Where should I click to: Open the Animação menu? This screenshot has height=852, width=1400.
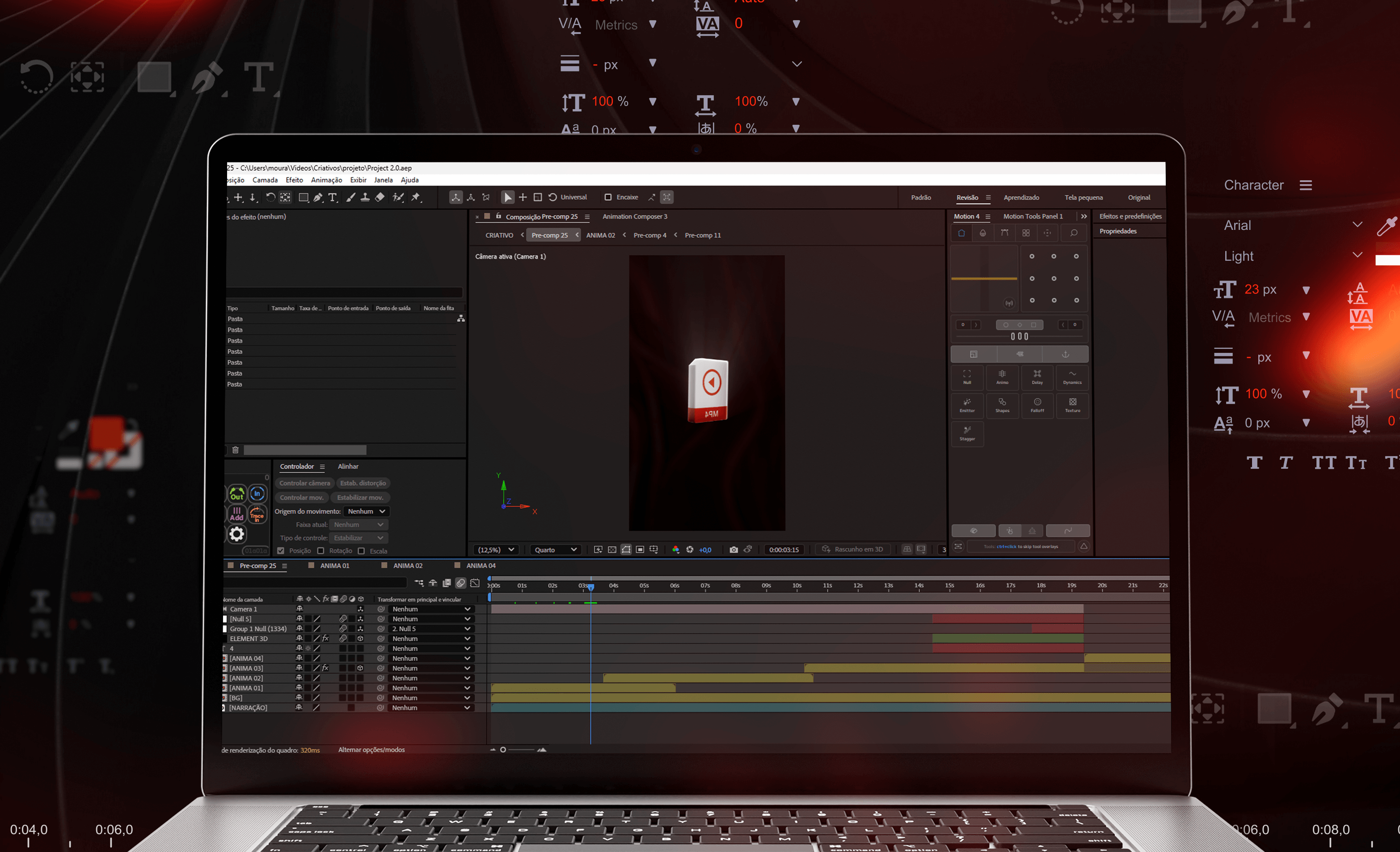326,180
